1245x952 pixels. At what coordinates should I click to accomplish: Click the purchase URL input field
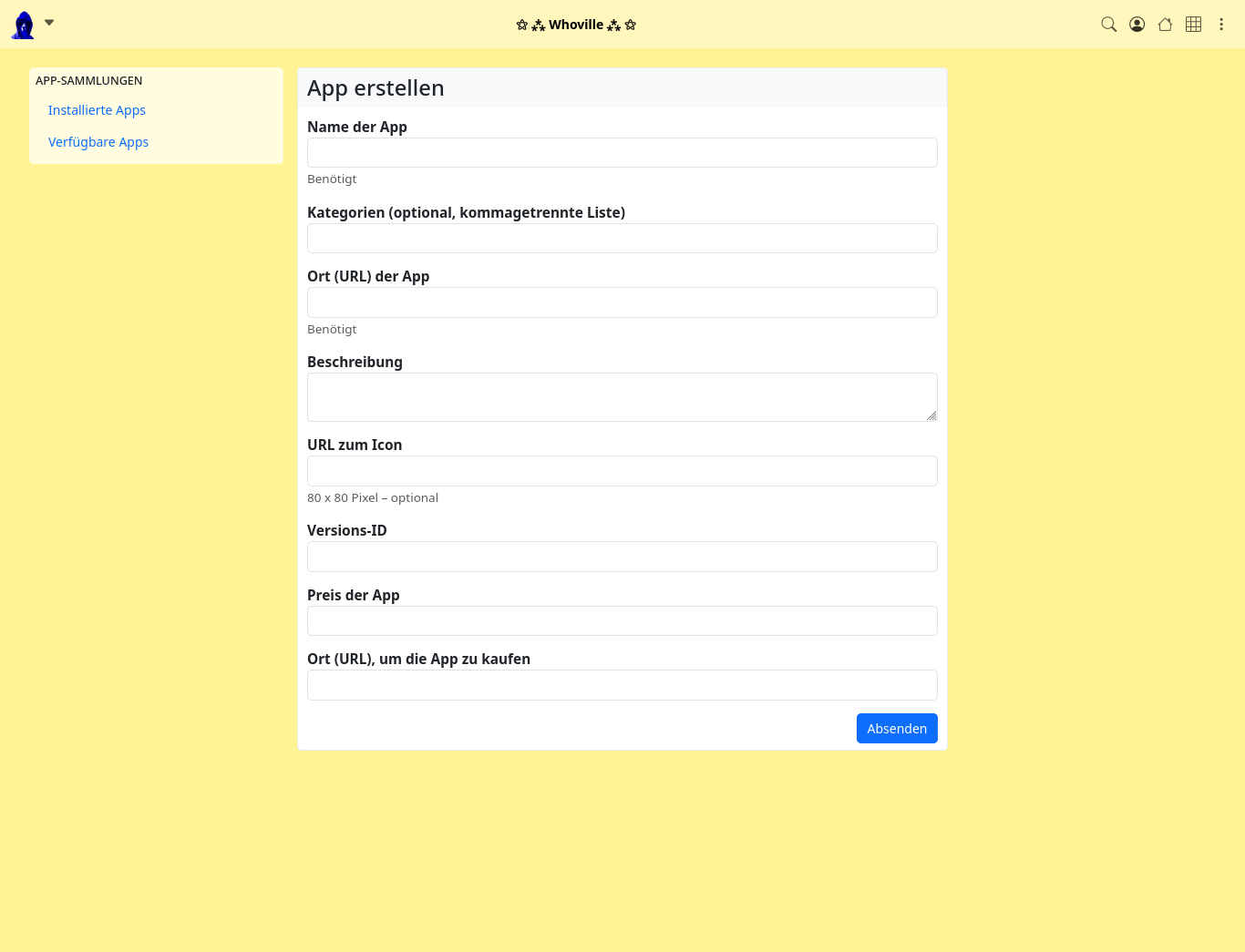click(x=622, y=685)
